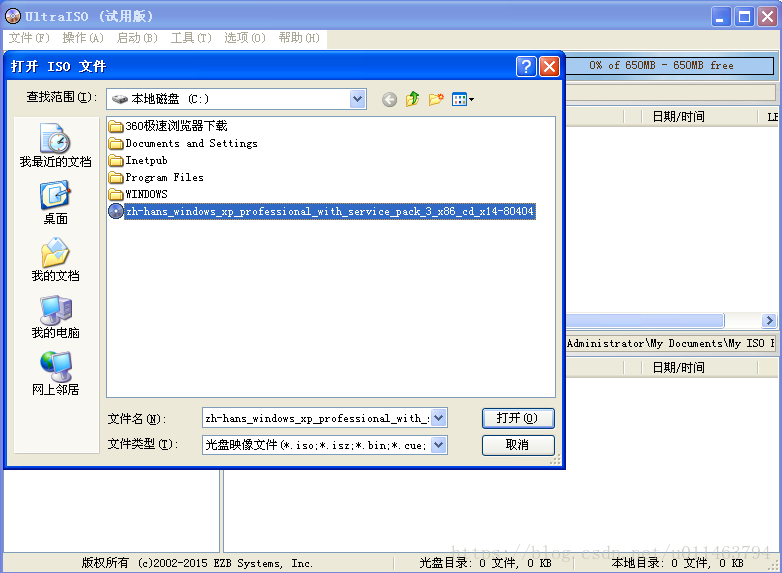
Task: Click the ISO disc icon of zh-hans file
Action: (x=116, y=211)
